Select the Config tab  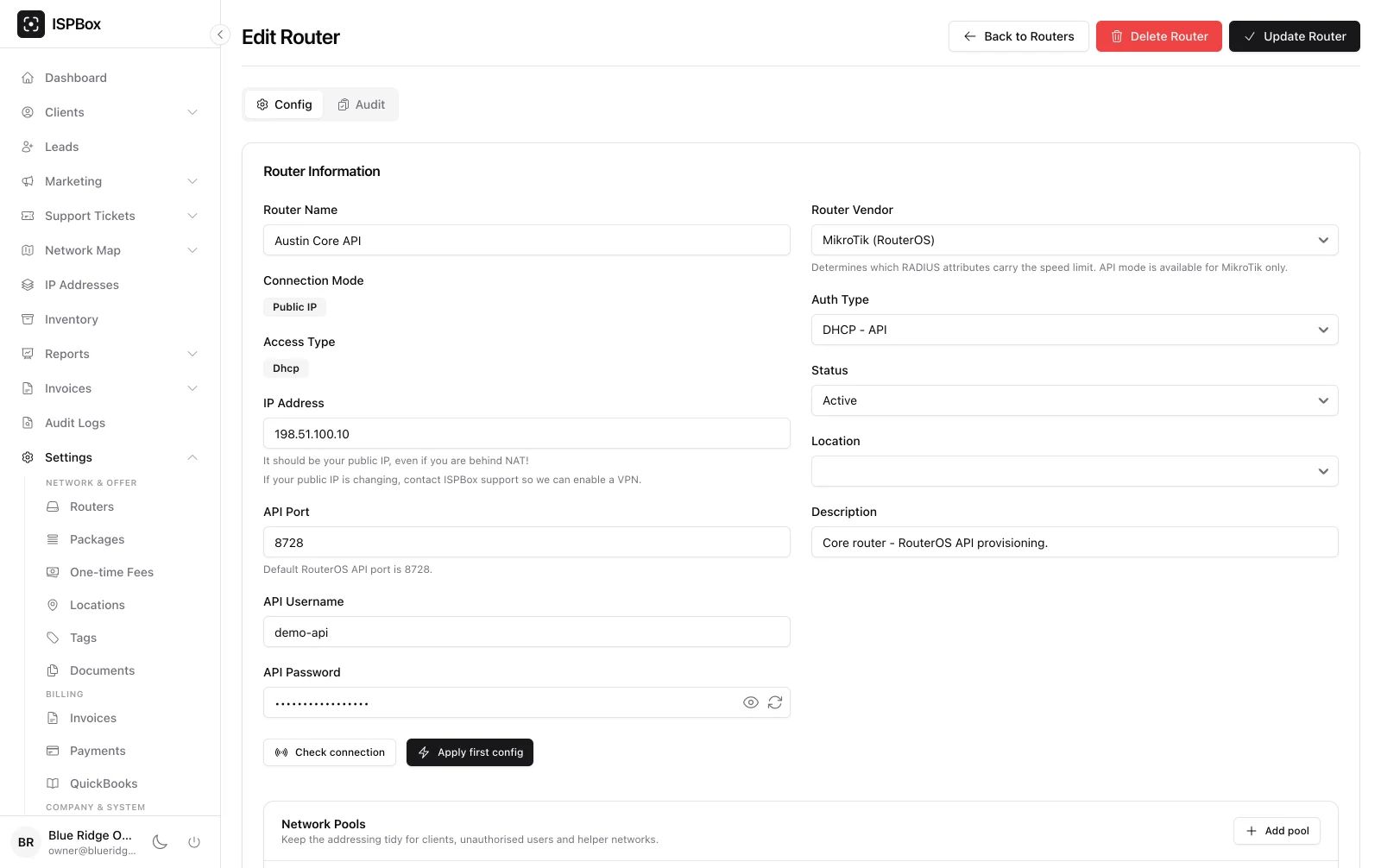[x=284, y=104]
